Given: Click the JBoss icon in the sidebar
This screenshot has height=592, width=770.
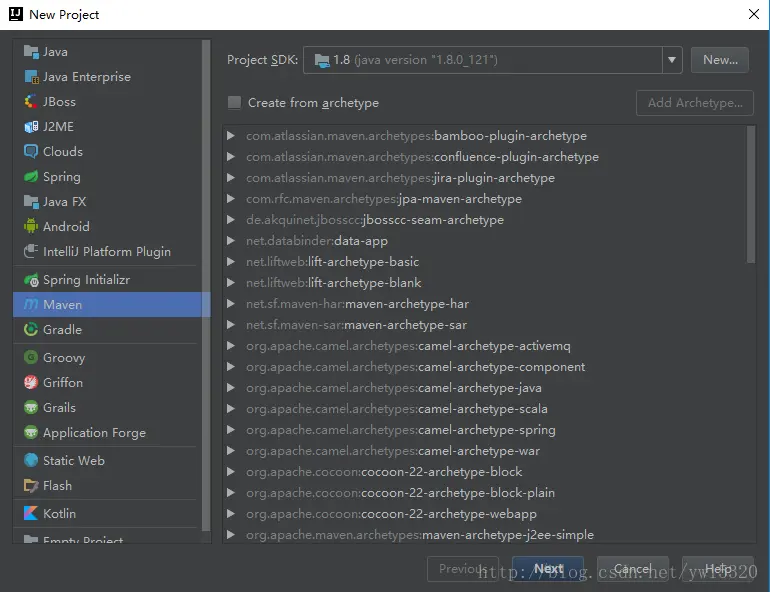Looking at the screenshot, I should (x=31, y=102).
